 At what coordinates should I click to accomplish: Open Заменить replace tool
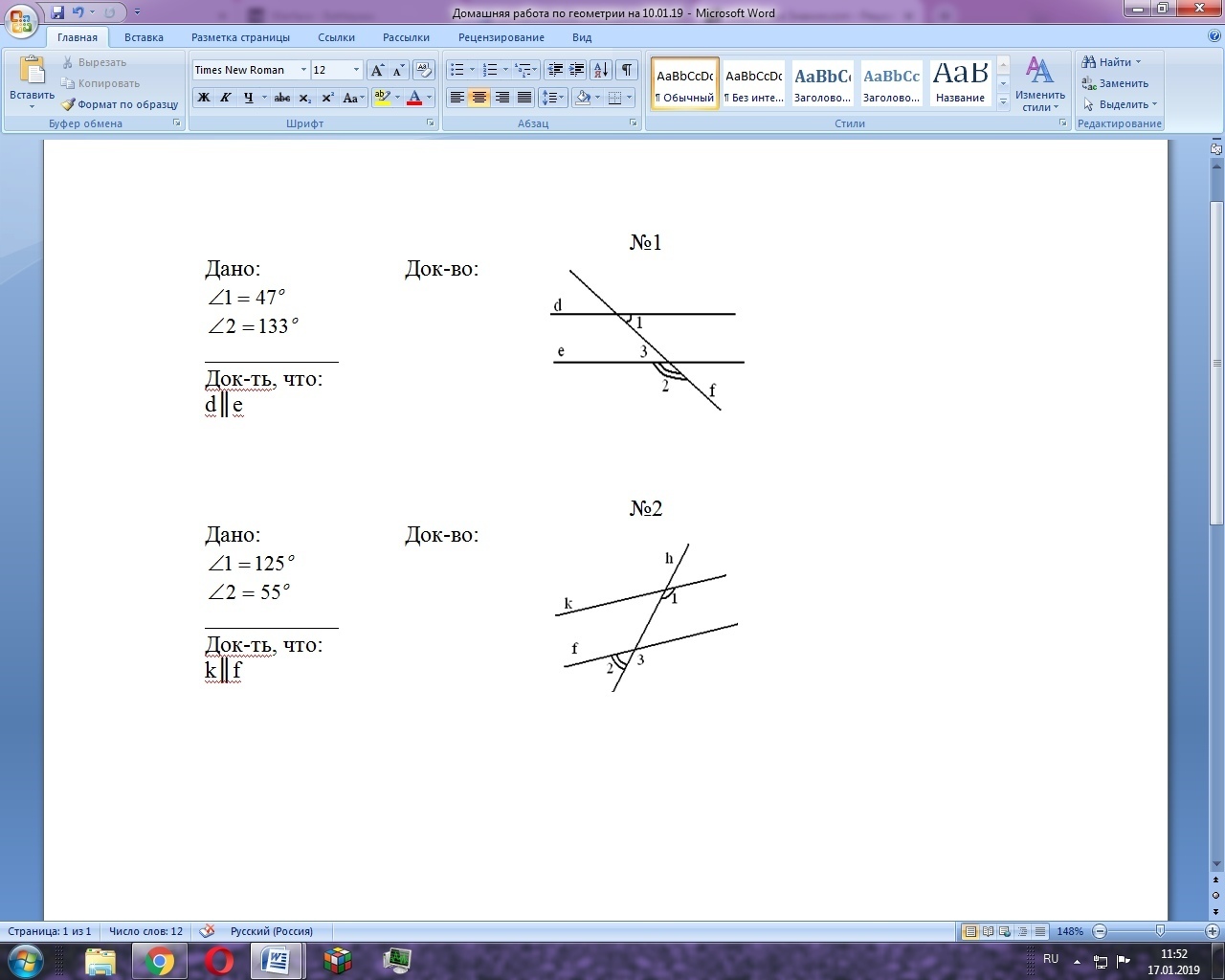point(1115,83)
